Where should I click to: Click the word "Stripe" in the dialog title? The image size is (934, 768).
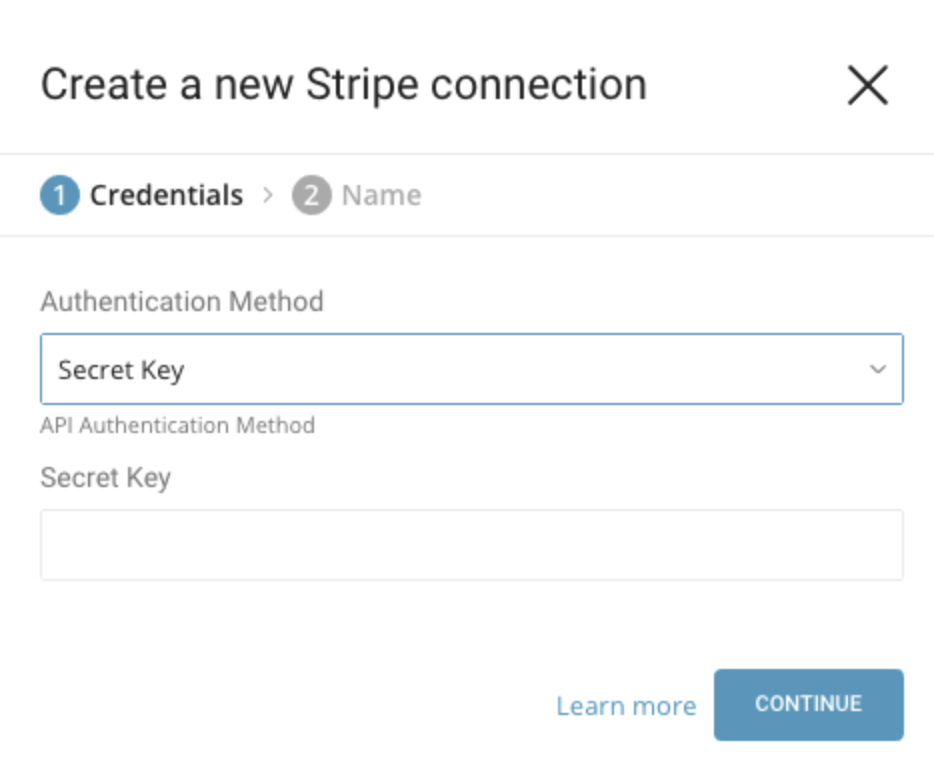361,85
